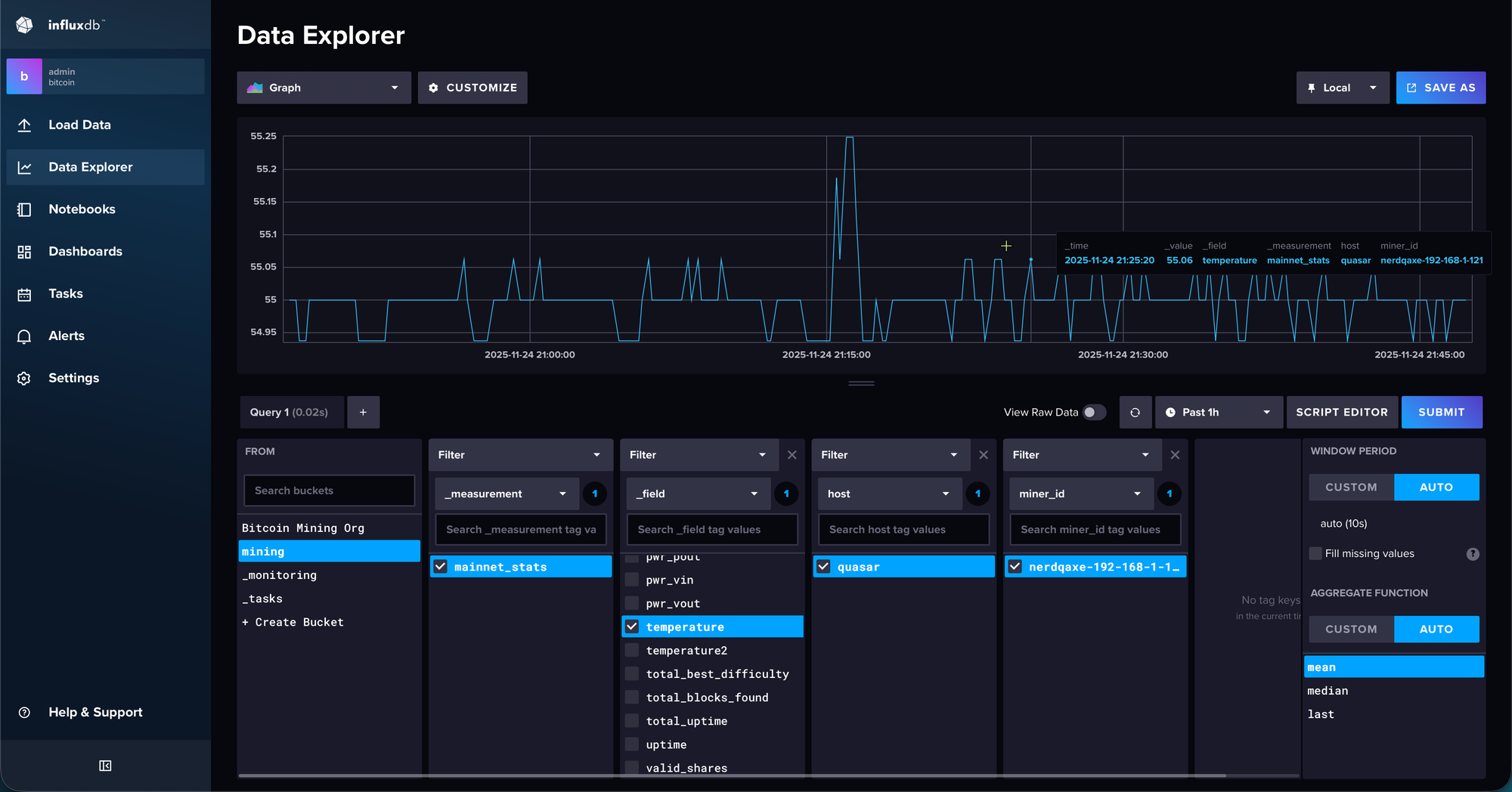The image size is (1512, 792).
Task: Enable Fill missing values checkbox
Action: pos(1315,553)
